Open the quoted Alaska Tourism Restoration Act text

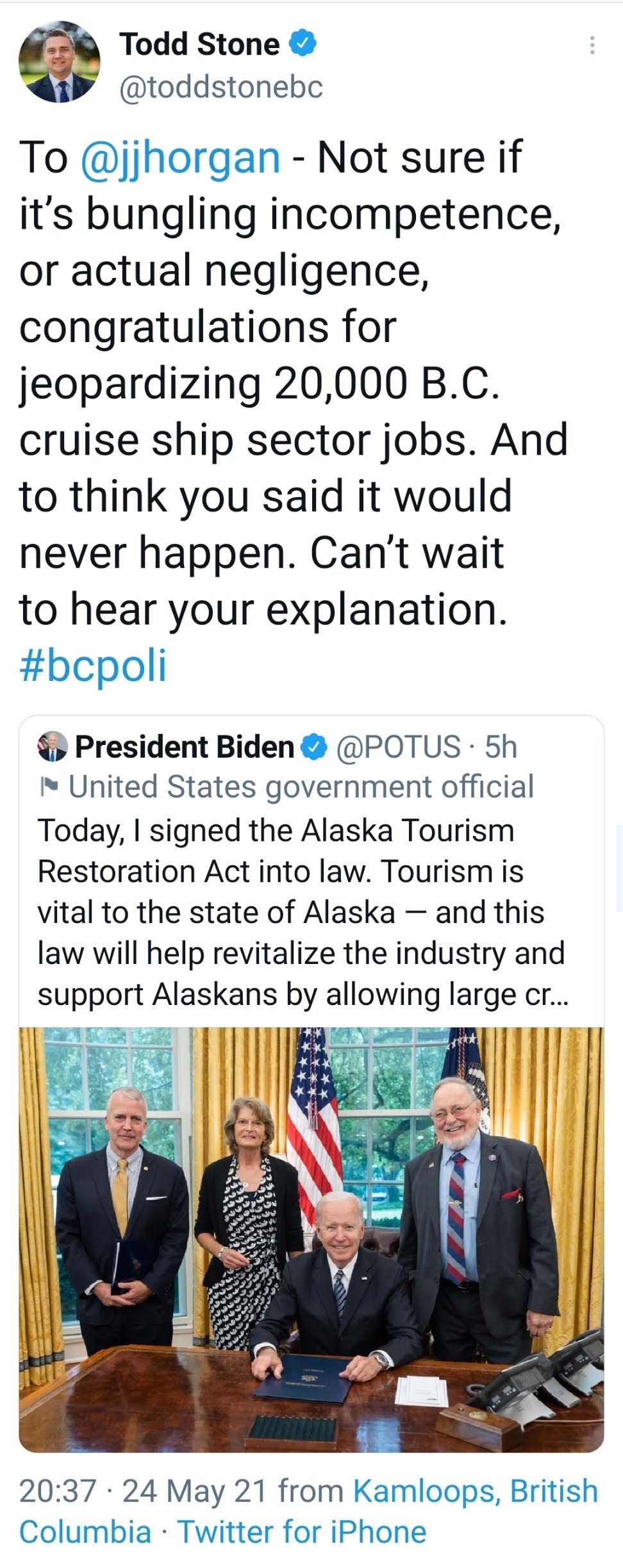point(301,912)
